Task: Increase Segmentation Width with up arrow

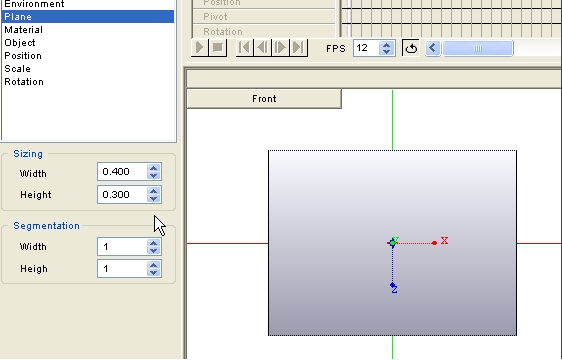Action: (154, 243)
